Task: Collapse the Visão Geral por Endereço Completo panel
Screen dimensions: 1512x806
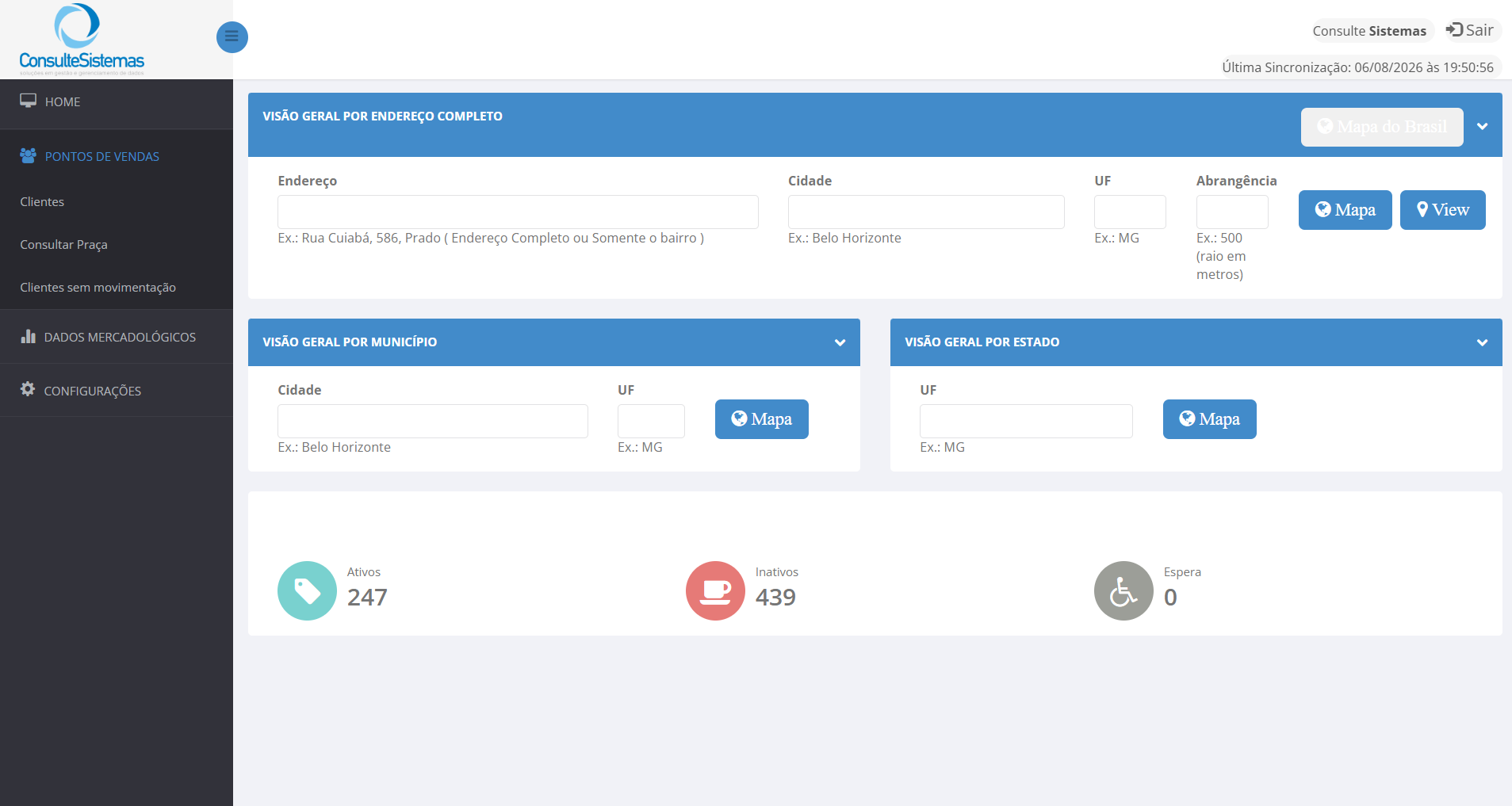Action: point(1482,127)
